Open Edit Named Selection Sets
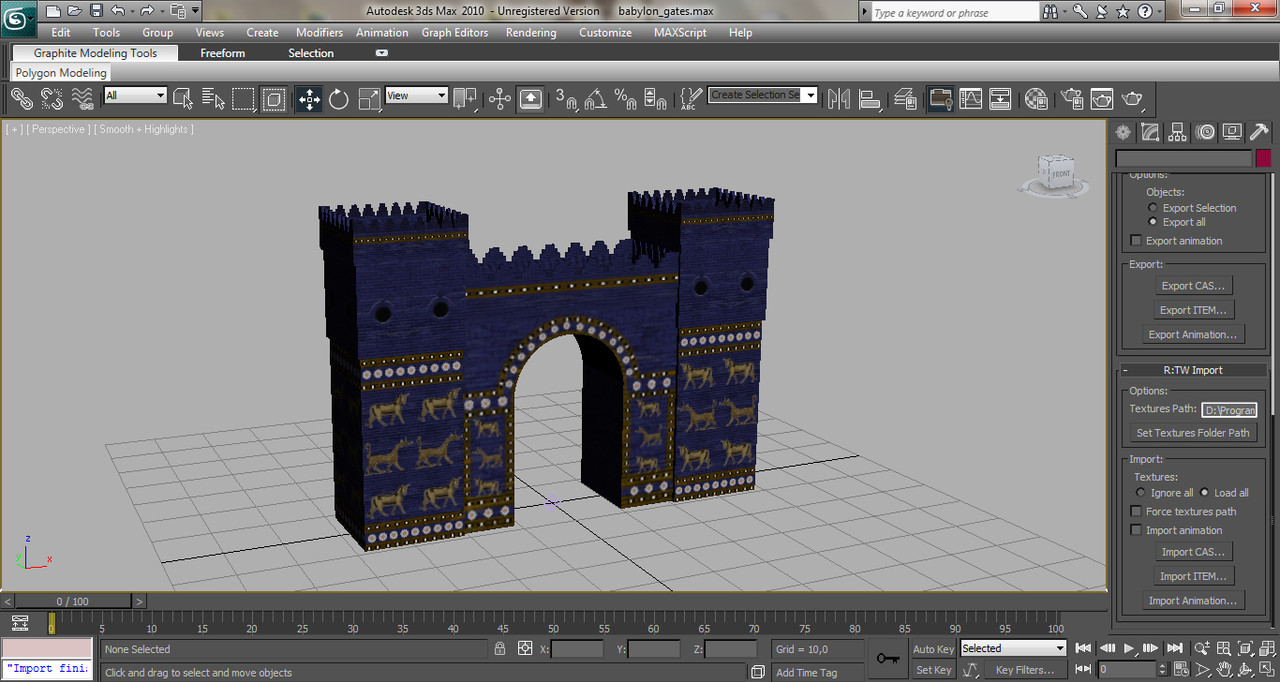The image size is (1280, 682). tap(691, 98)
